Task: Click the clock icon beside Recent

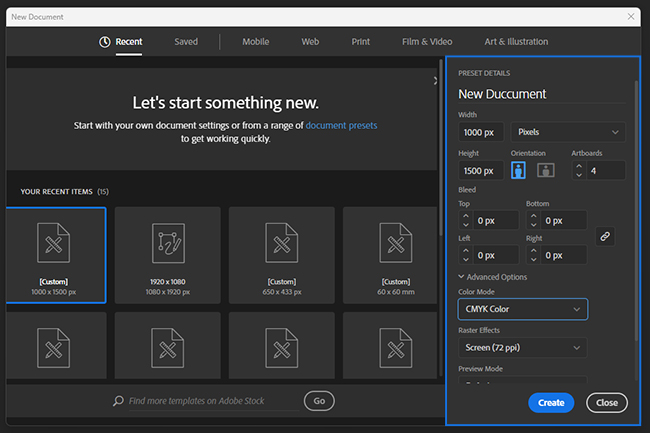Action: click(x=104, y=42)
